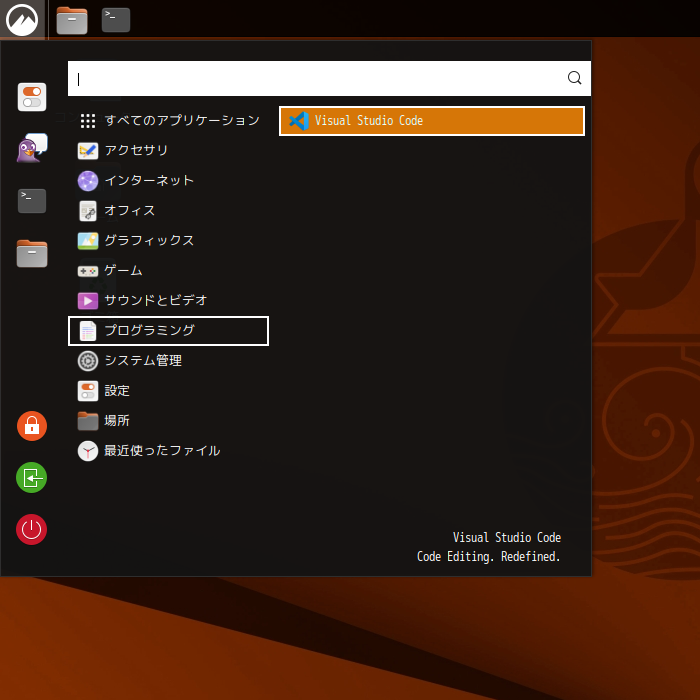Click the all-applications grid icon

(x=88, y=121)
